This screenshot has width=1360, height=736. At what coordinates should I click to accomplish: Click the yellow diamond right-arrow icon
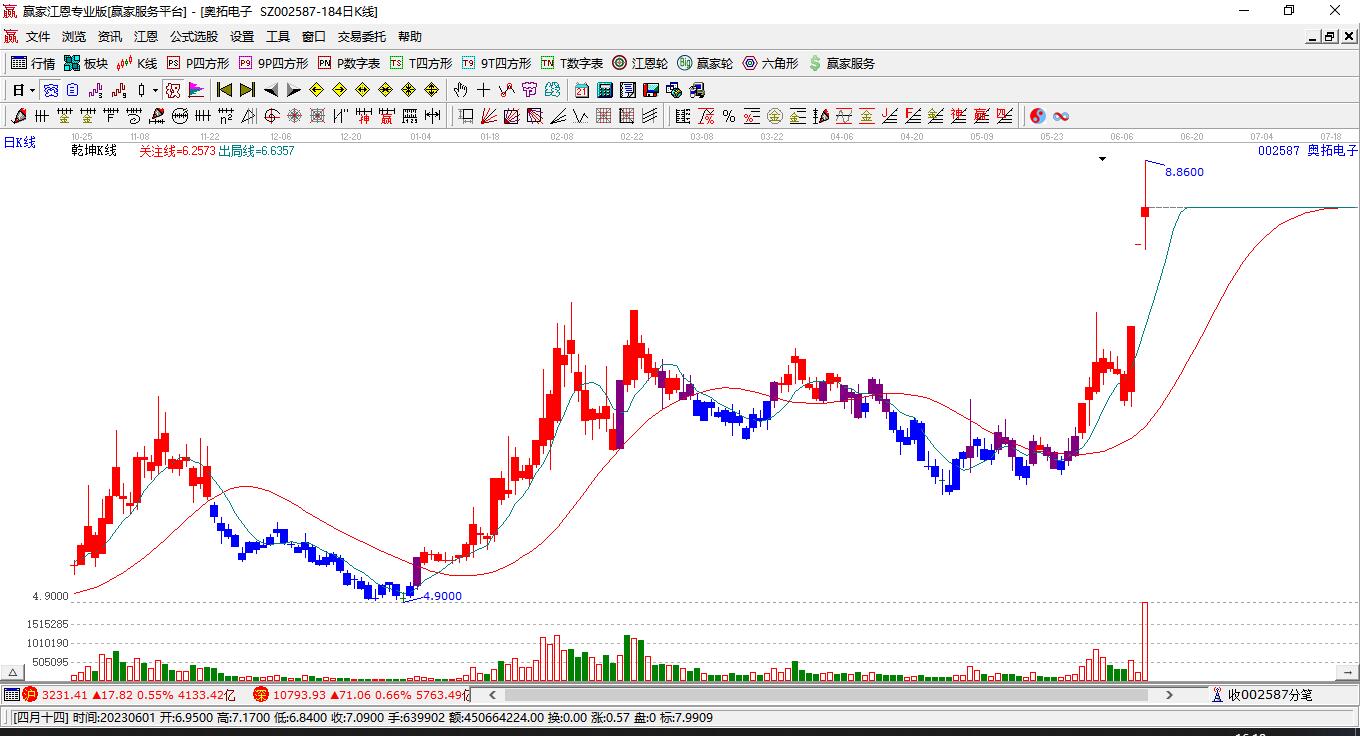(x=339, y=90)
